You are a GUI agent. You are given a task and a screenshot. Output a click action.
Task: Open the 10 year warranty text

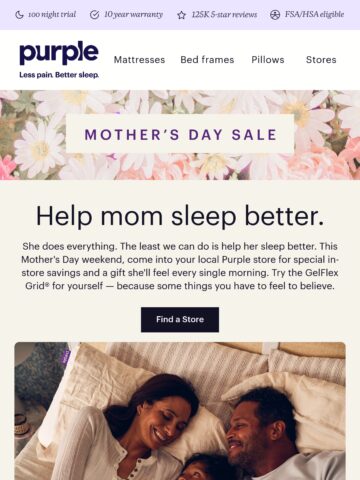(x=133, y=15)
